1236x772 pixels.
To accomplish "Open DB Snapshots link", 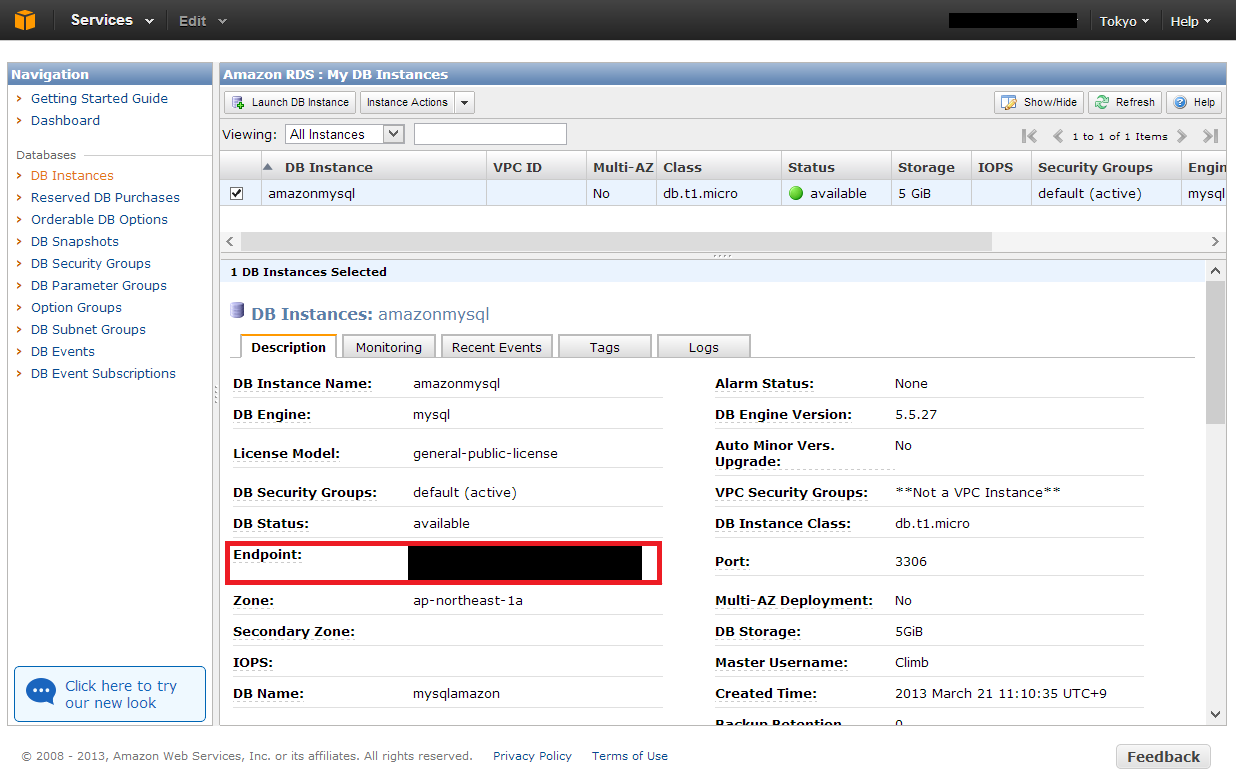I will point(75,241).
